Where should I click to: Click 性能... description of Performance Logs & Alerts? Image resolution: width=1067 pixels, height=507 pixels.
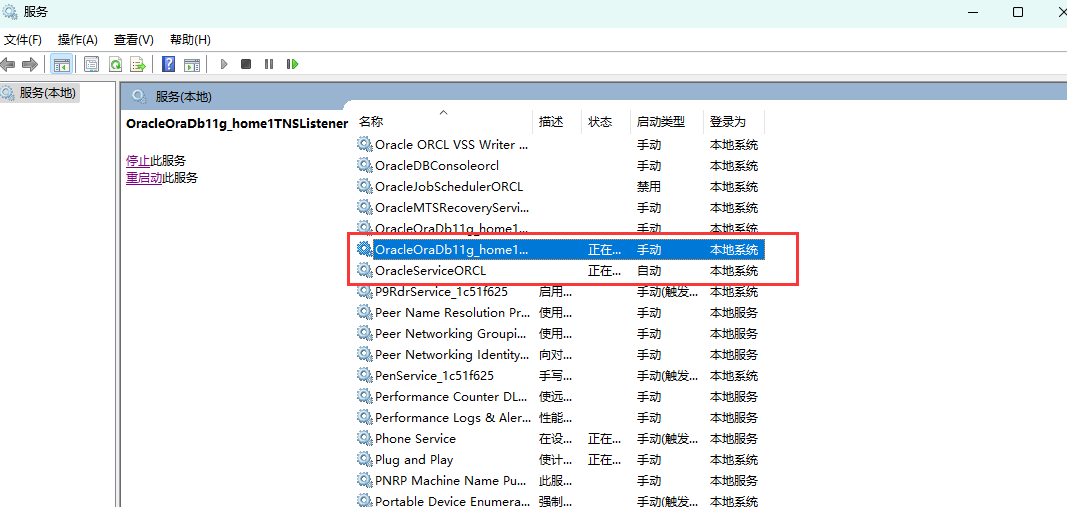point(555,417)
